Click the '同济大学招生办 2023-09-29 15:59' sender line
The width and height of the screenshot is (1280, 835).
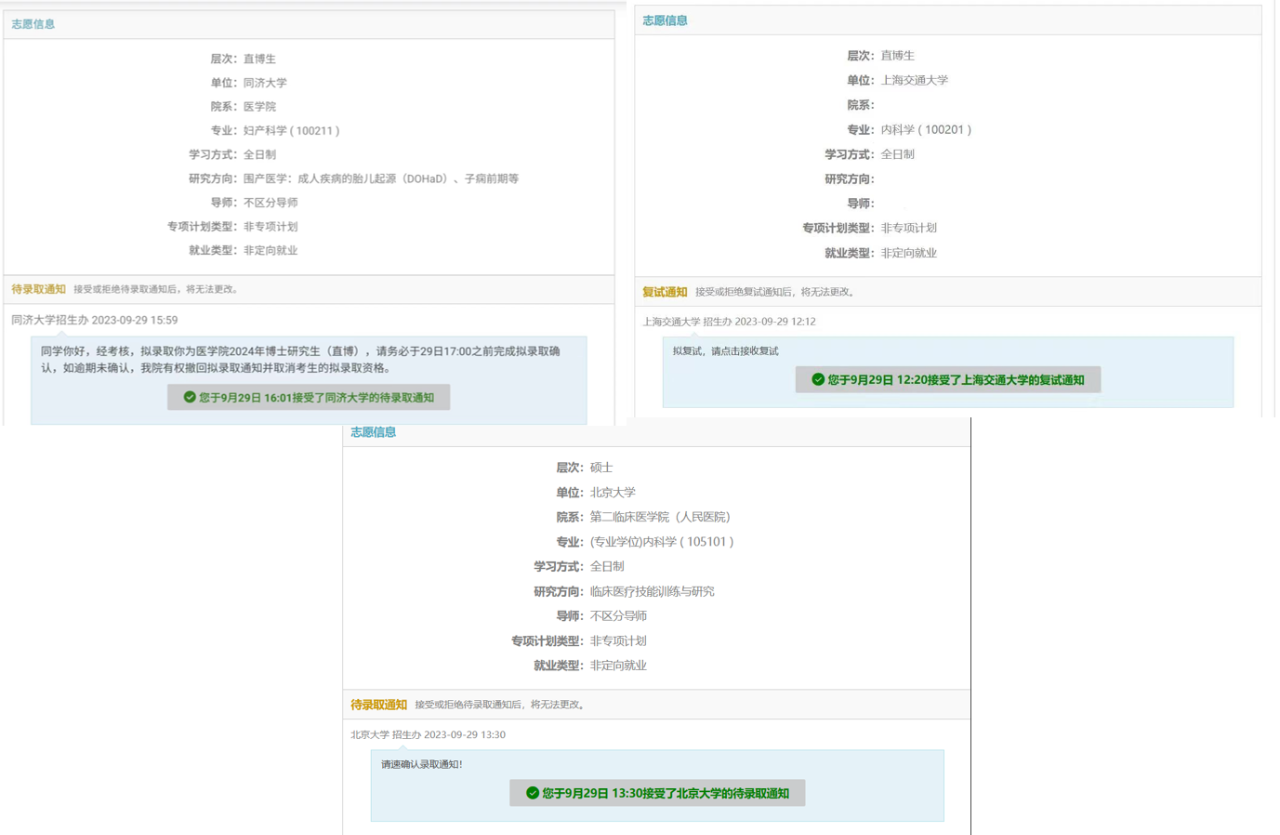[94, 320]
